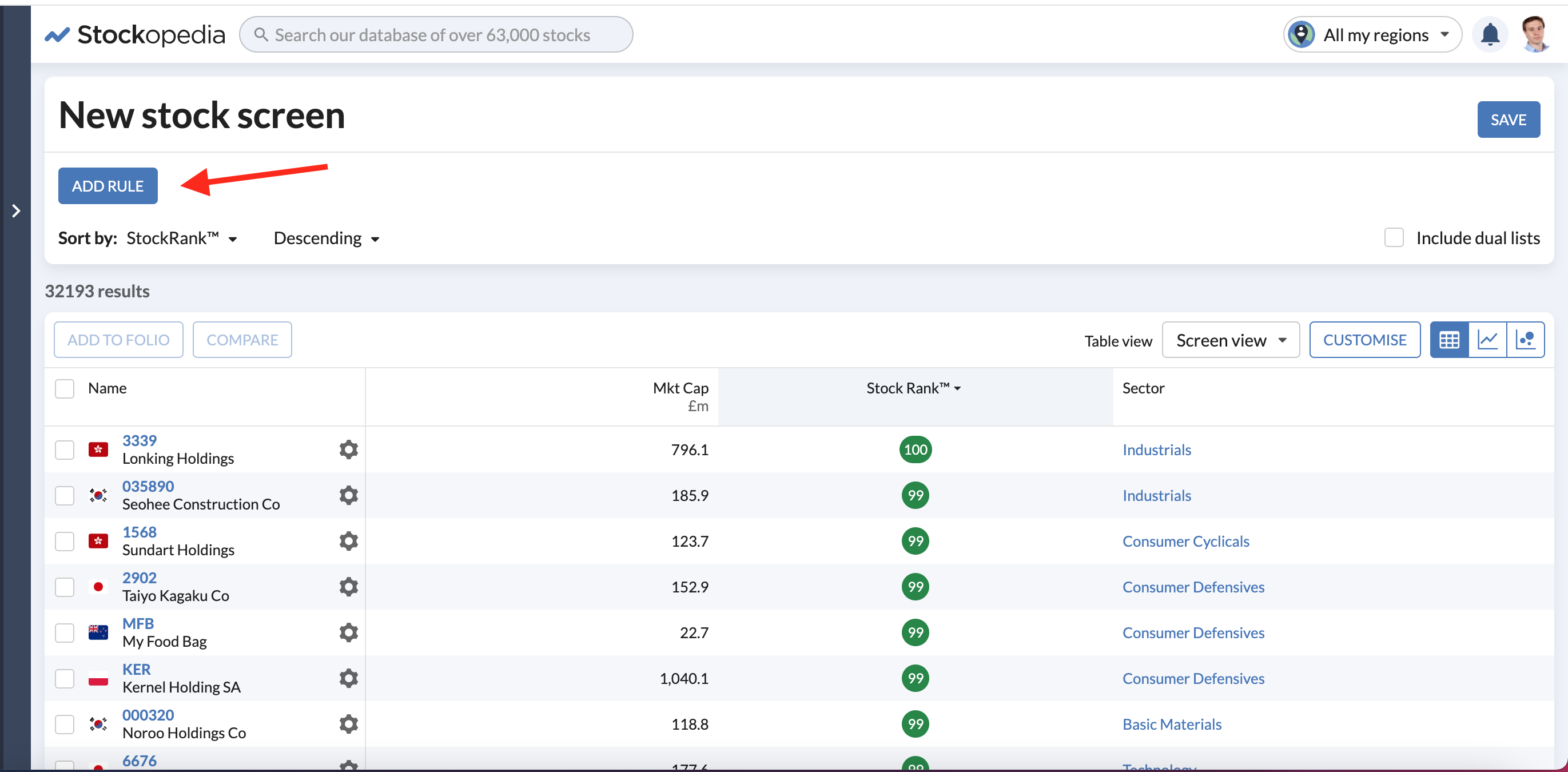The width and height of the screenshot is (1568, 772).
Task: Click the Hong Kong flag beside Lonking Holdings
Action: [x=98, y=449]
